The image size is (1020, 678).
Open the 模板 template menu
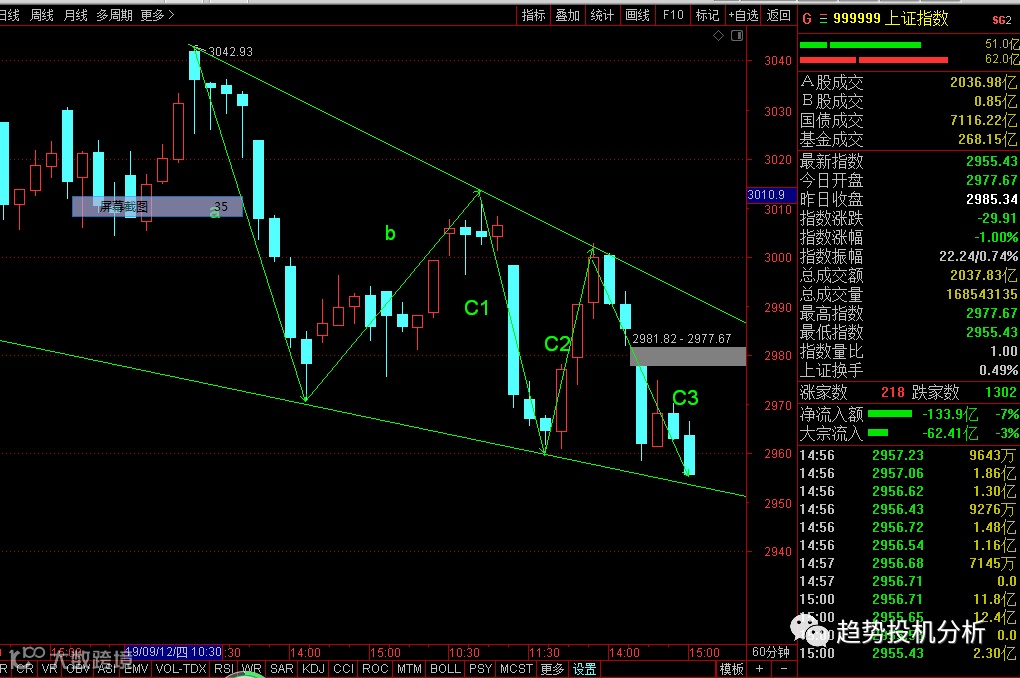(x=731, y=669)
